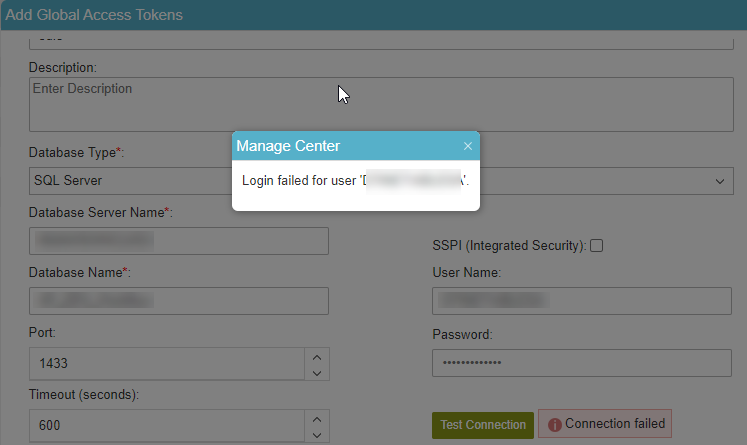This screenshot has width=747, height=445.
Task: Select the Database Name input field
Action: (x=179, y=301)
